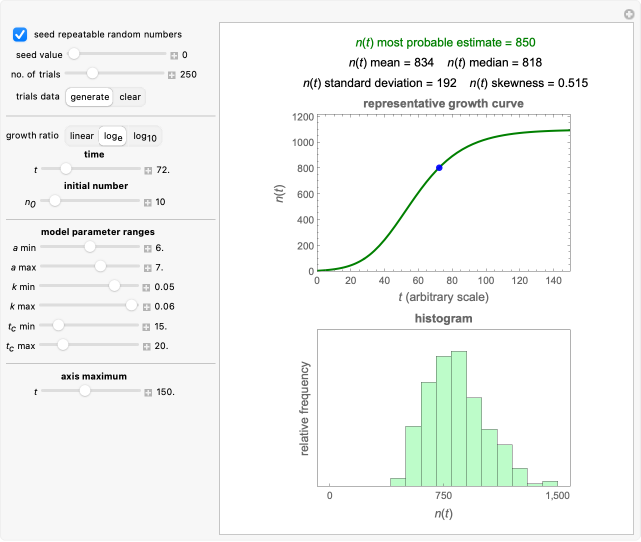Expand the no. of trials slider controls
Screen dimensions: 641x542
point(172,74)
